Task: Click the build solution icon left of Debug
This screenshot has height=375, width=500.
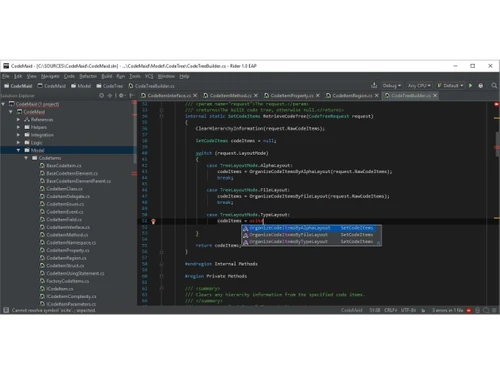Action: click(374, 85)
